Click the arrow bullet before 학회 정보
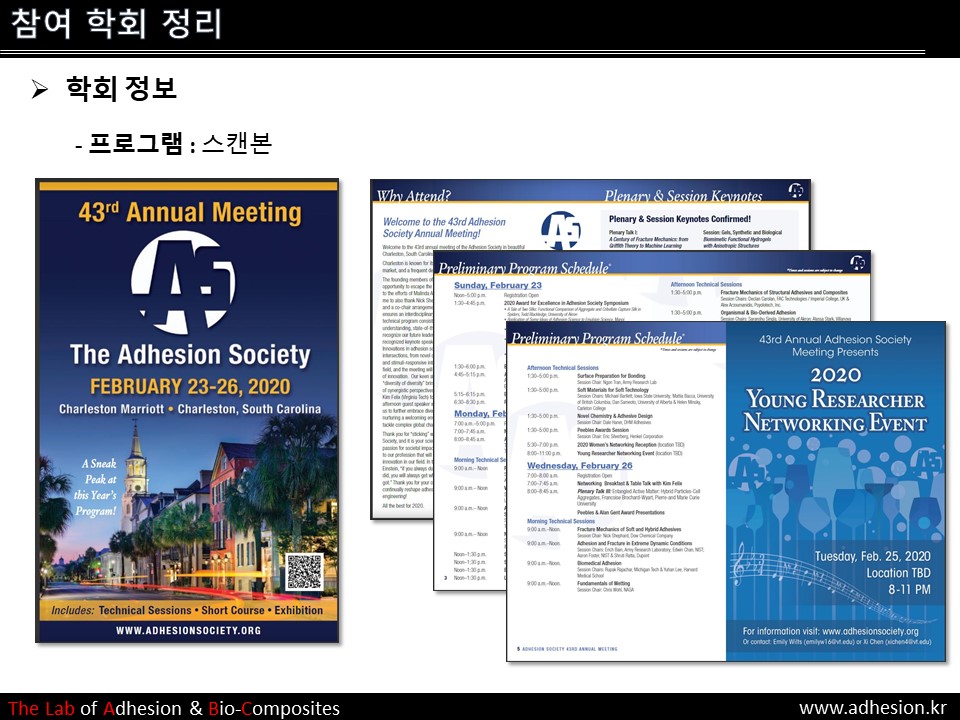 point(39,89)
